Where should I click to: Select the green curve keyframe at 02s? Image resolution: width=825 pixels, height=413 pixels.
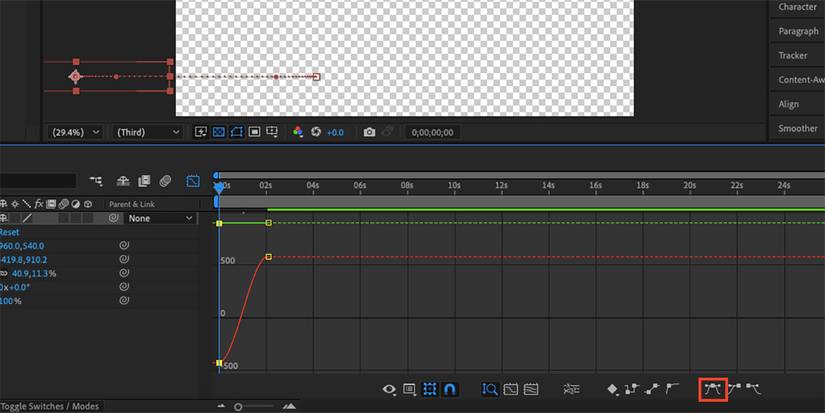tap(268, 223)
